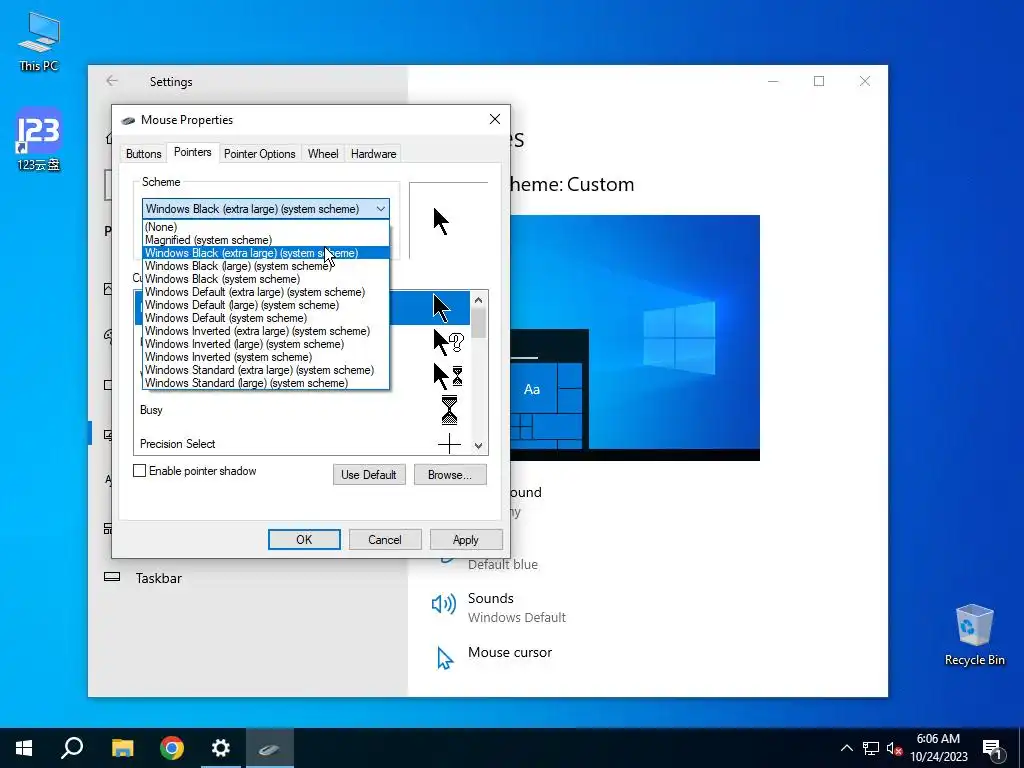Open the Recycle Bin icon

974,635
